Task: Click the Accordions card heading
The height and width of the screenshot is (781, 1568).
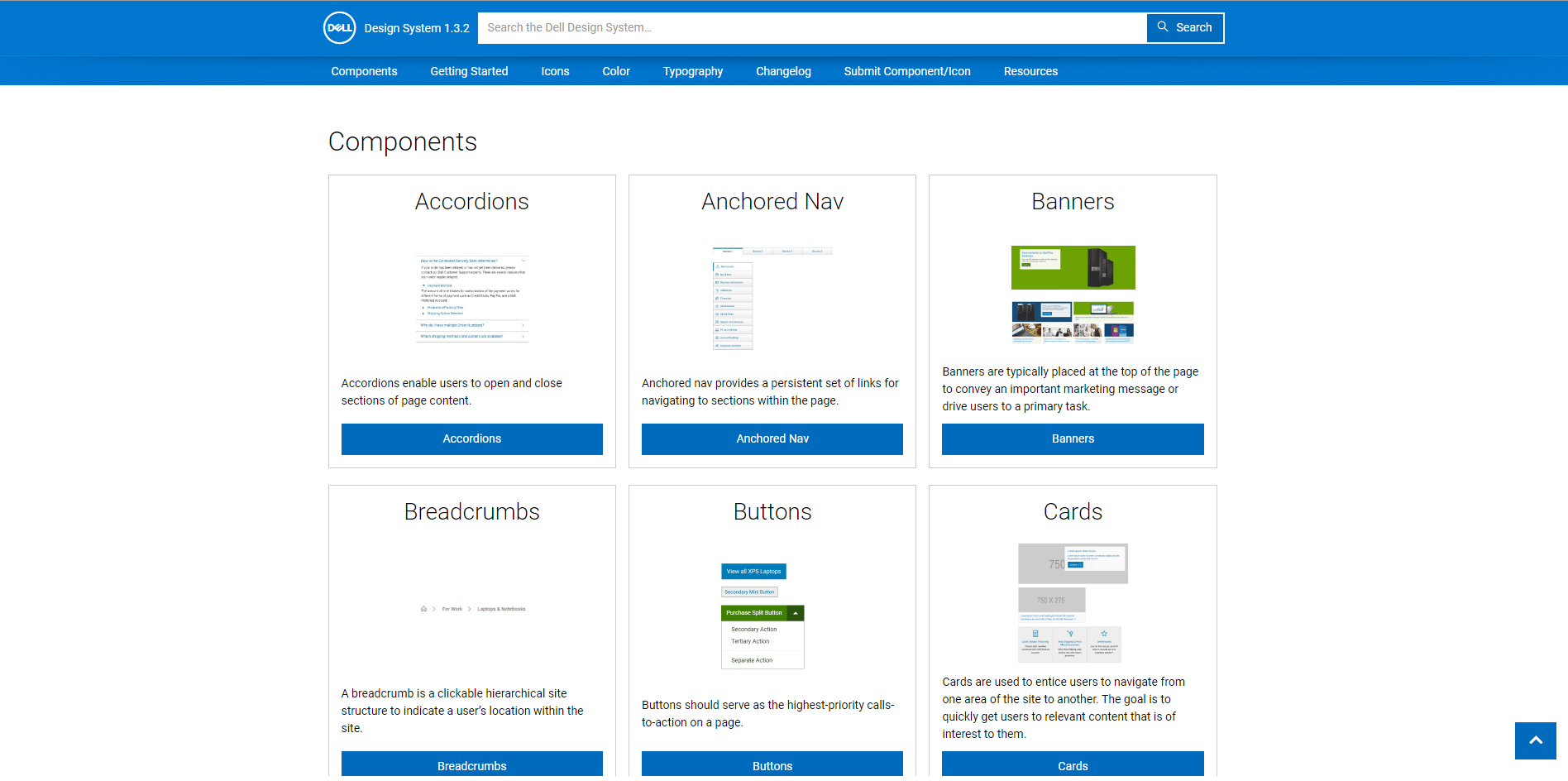Action: coord(471,201)
